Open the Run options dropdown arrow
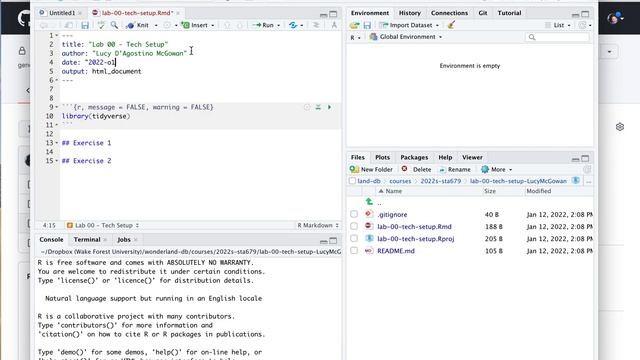The height and width of the screenshot is (360, 640). (279, 25)
